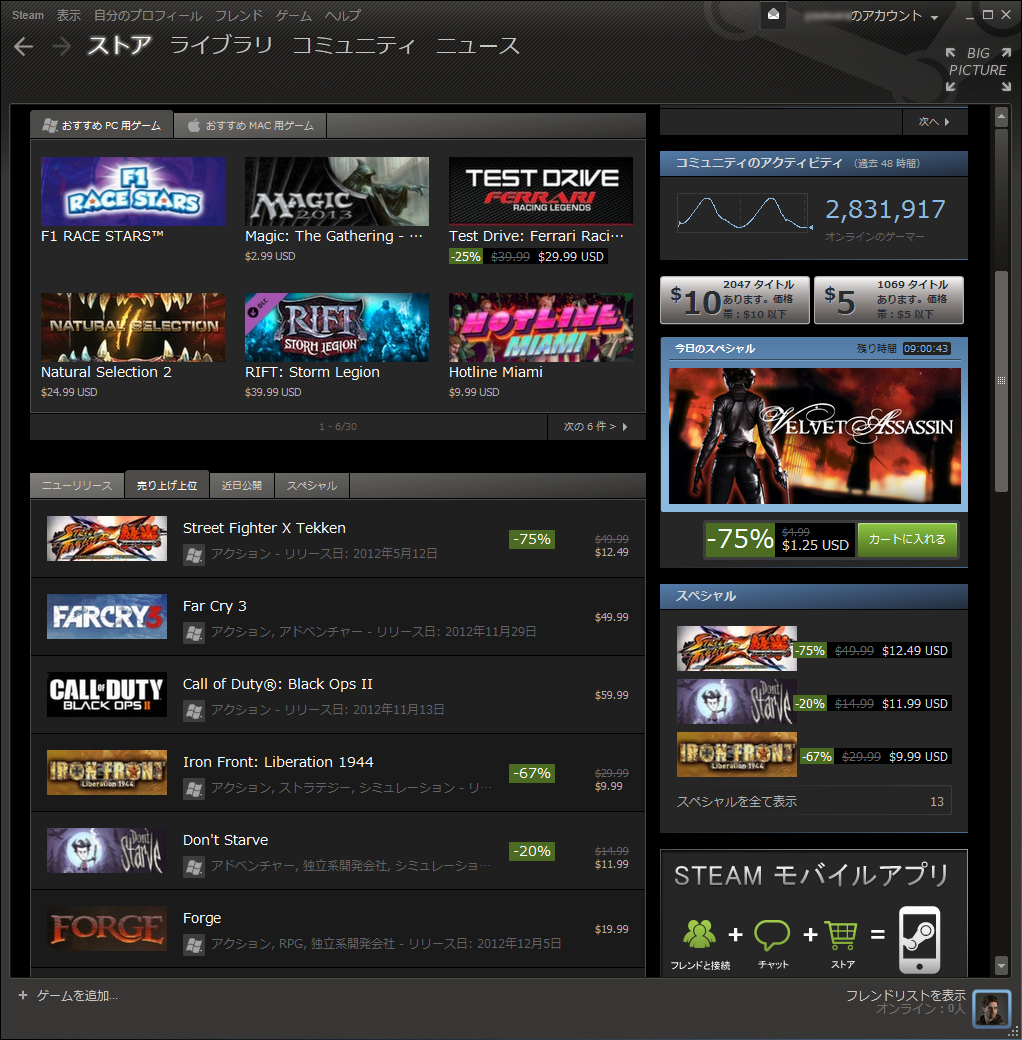Image resolution: width=1022 pixels, height=1040 pixels.
Task: Open Hotline Miami thumbnail
Action: click(x=541, y=327)
